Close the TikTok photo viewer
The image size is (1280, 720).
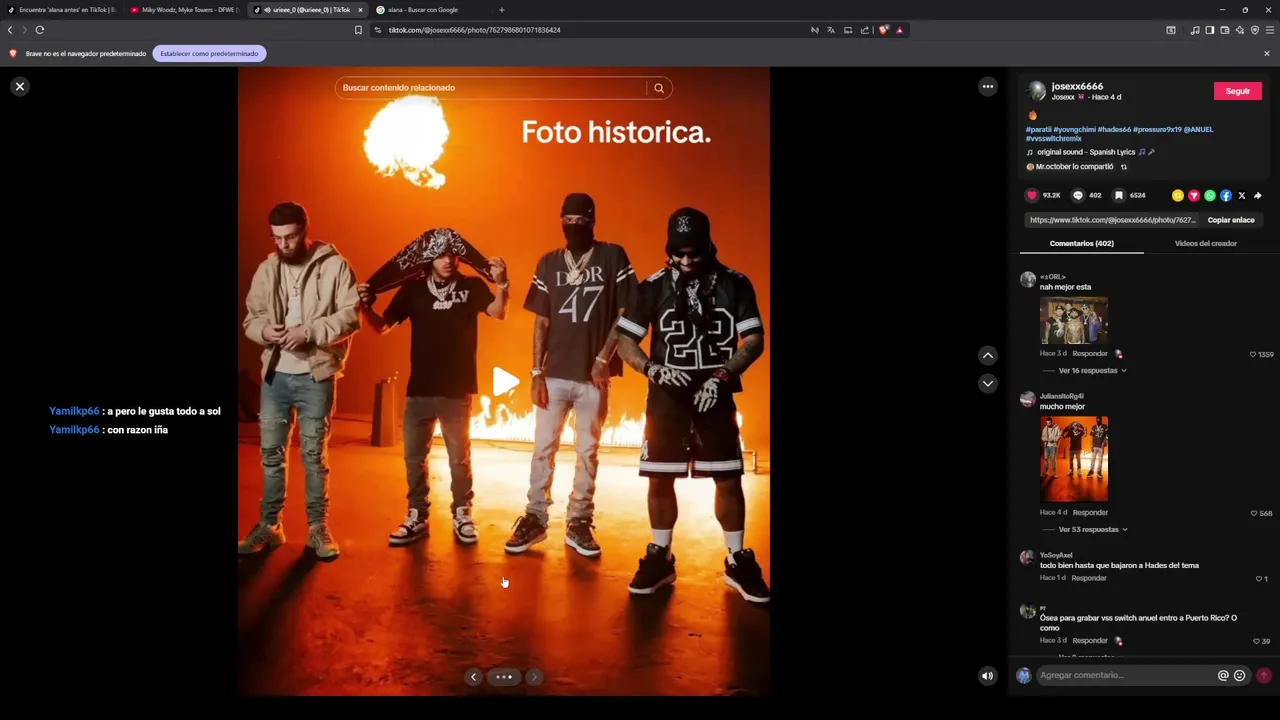coord(19,87)
